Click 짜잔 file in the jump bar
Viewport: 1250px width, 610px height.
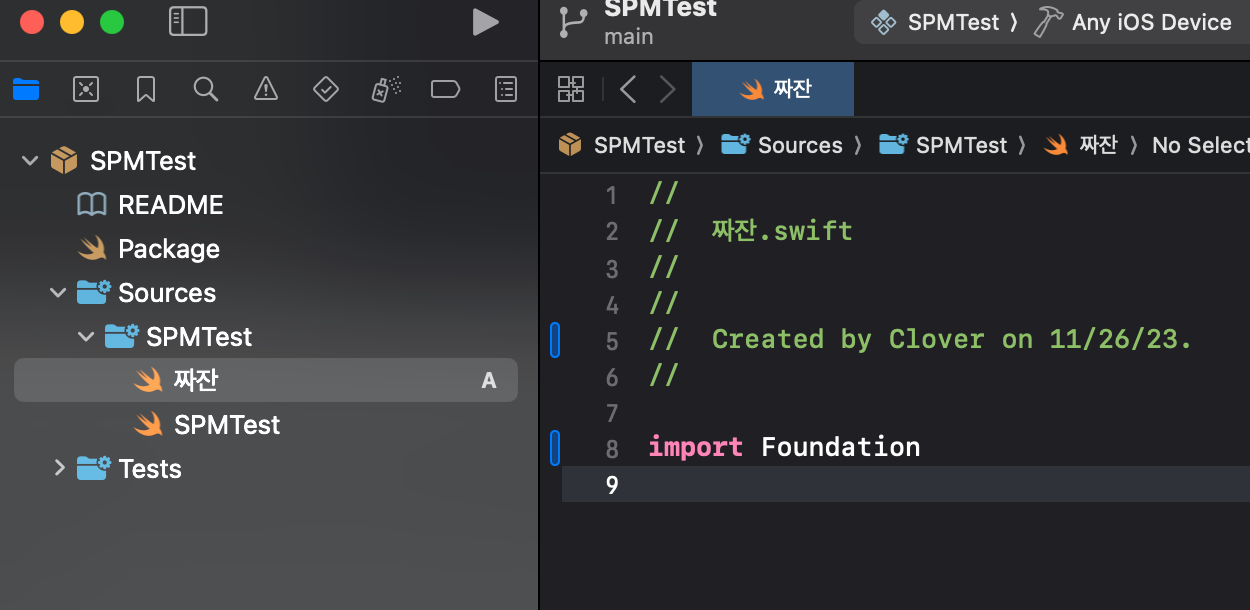(x=1080, y=145)
